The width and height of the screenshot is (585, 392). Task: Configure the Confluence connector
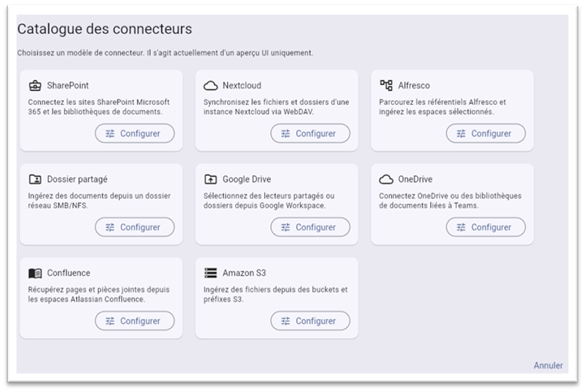135,321
